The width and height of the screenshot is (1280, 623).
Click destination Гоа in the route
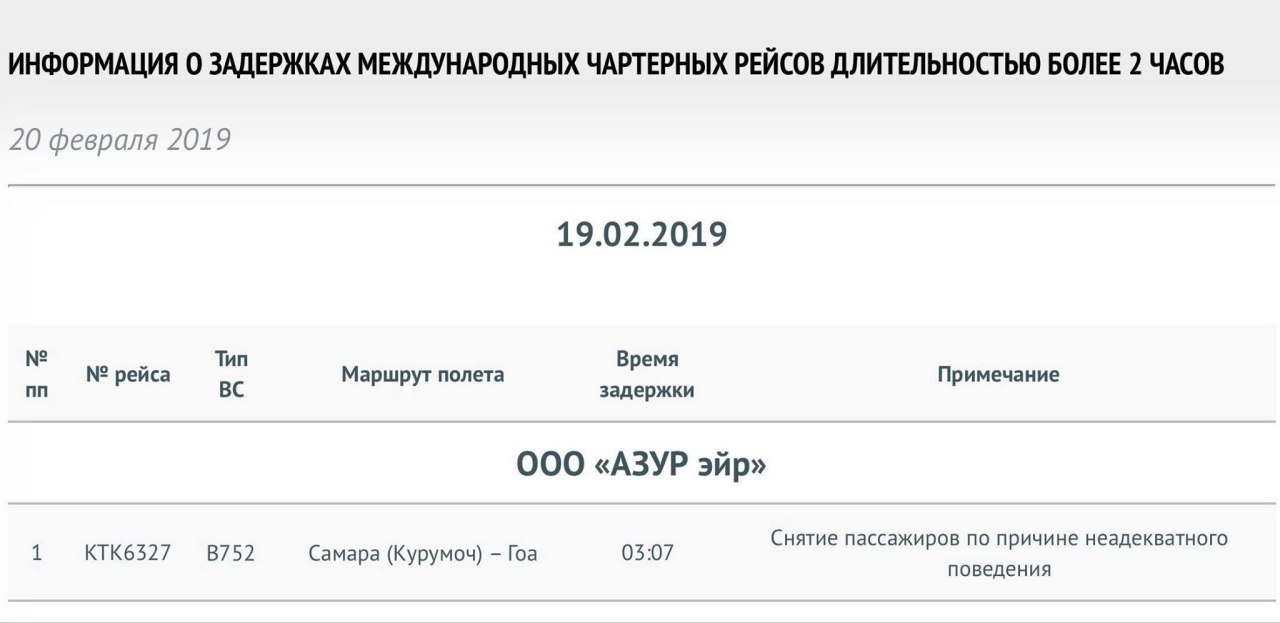coord(521,553)
